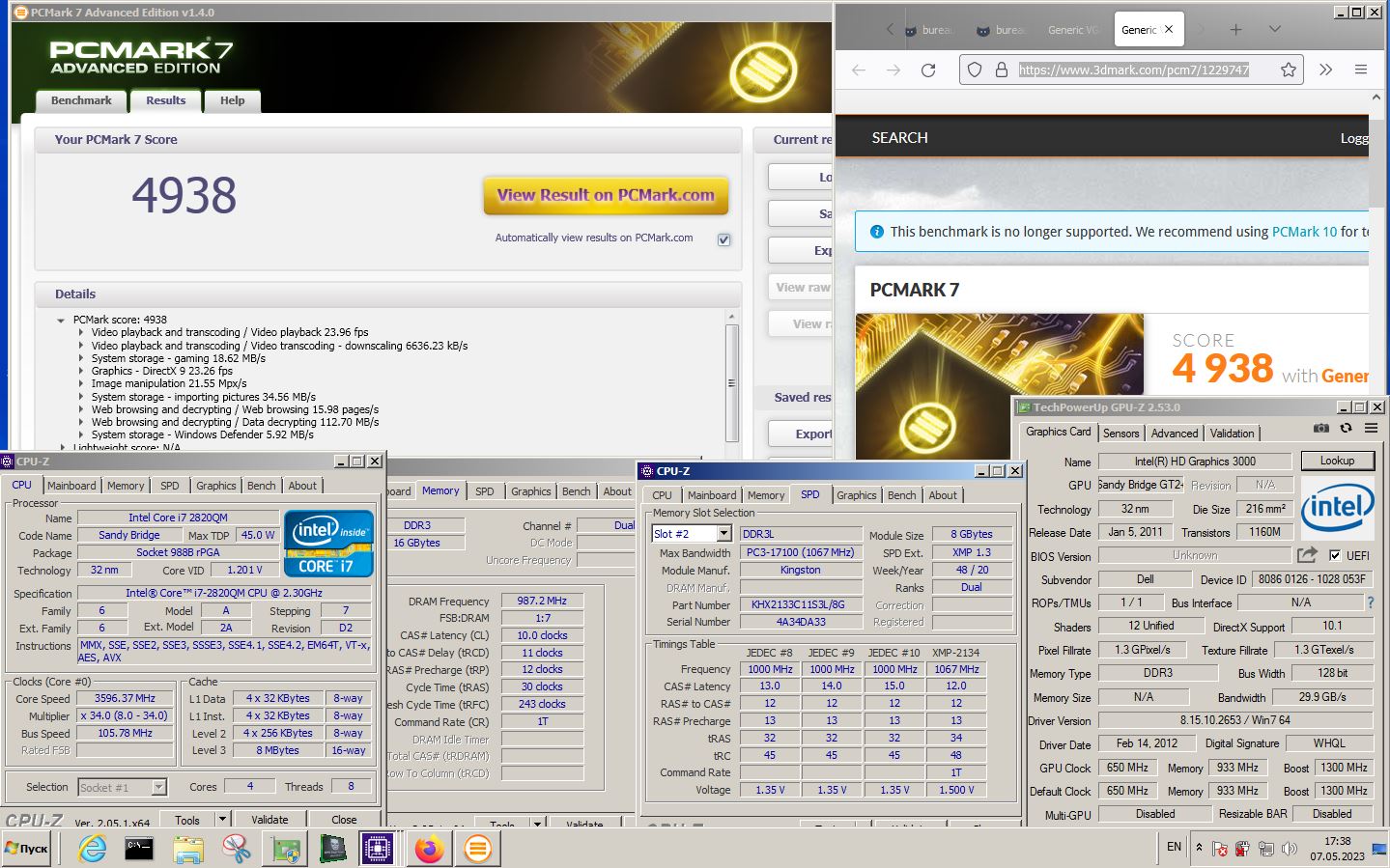Viewport: 1390px width, 868px height.
Task: Click the Пуск Start button
Action: pyautogui.click(x=26, y=849)
